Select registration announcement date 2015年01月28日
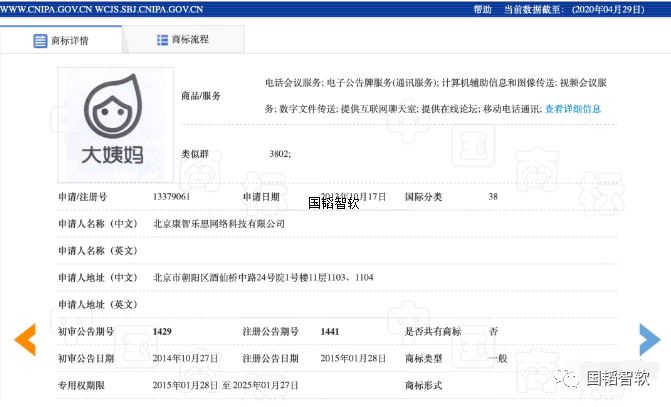The image size is (671, 407). 353,358
